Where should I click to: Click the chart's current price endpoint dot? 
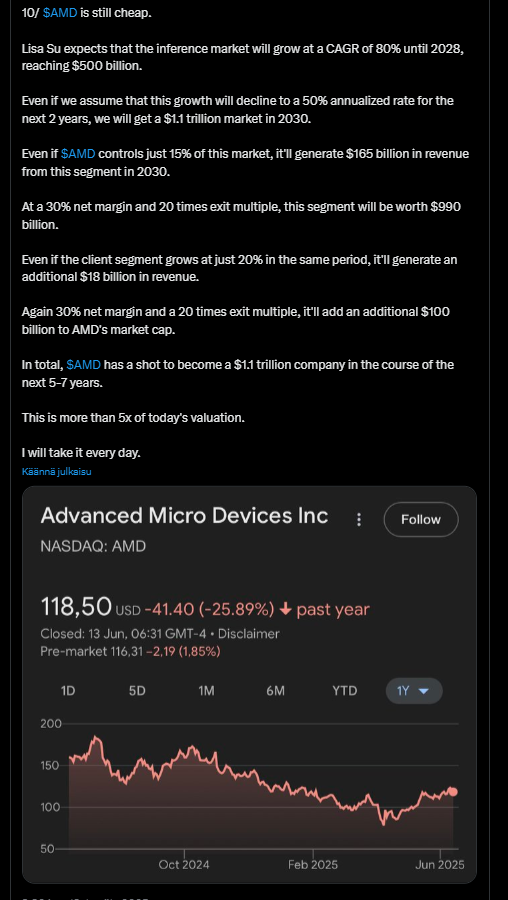tap(453, 792)
